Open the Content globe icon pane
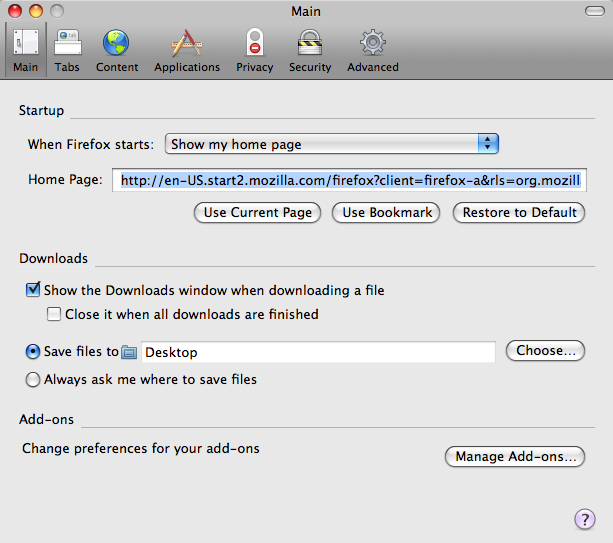613x543 pixels. (x=117, y=50)
